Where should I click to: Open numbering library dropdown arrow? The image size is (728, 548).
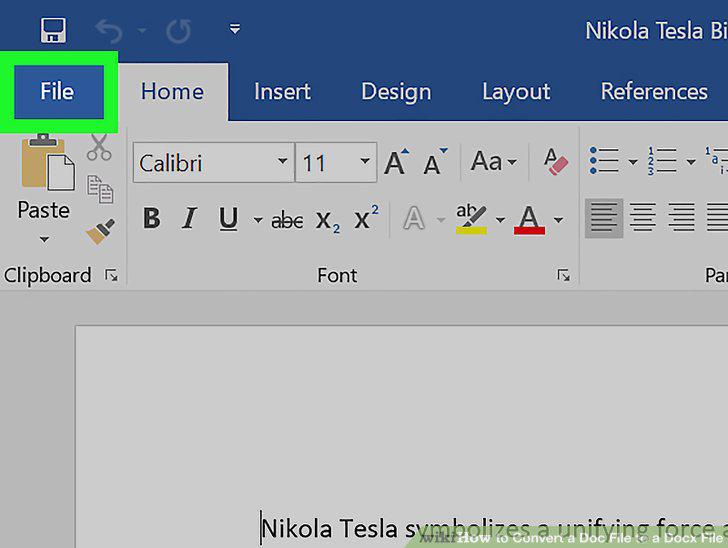(x=691, y=162)
